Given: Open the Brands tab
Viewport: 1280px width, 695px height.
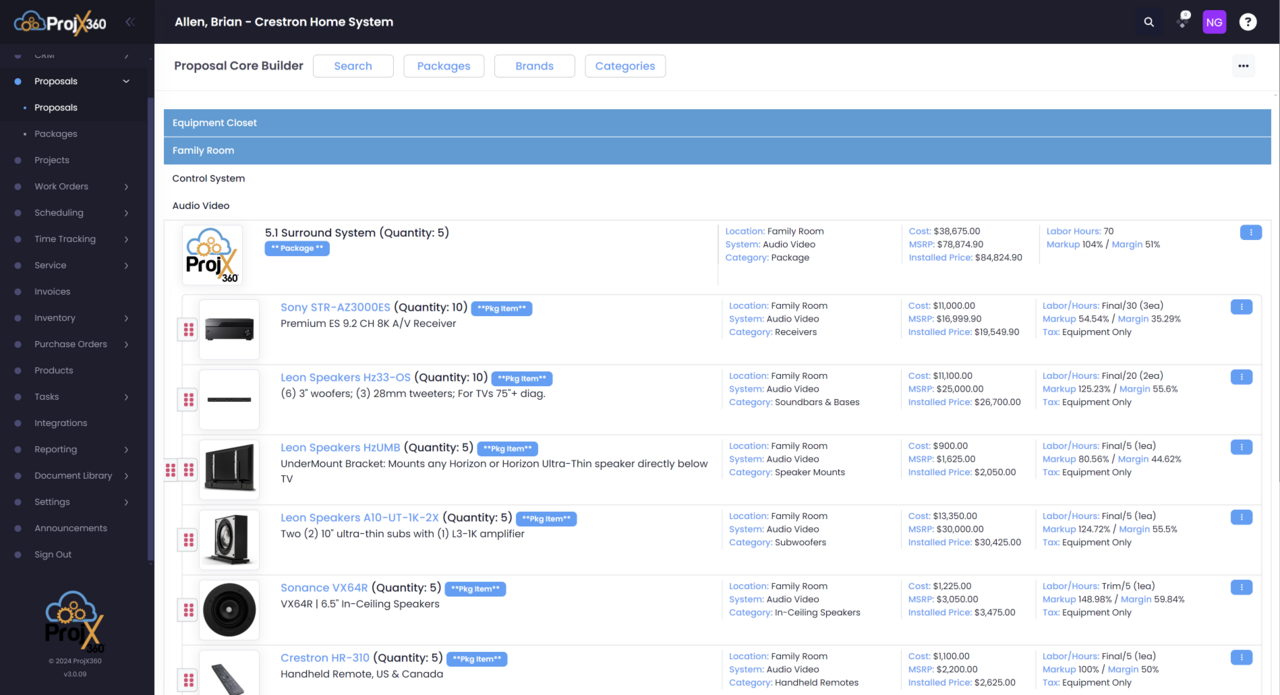Looking at the screenshot, I should (x=534, y=65).
